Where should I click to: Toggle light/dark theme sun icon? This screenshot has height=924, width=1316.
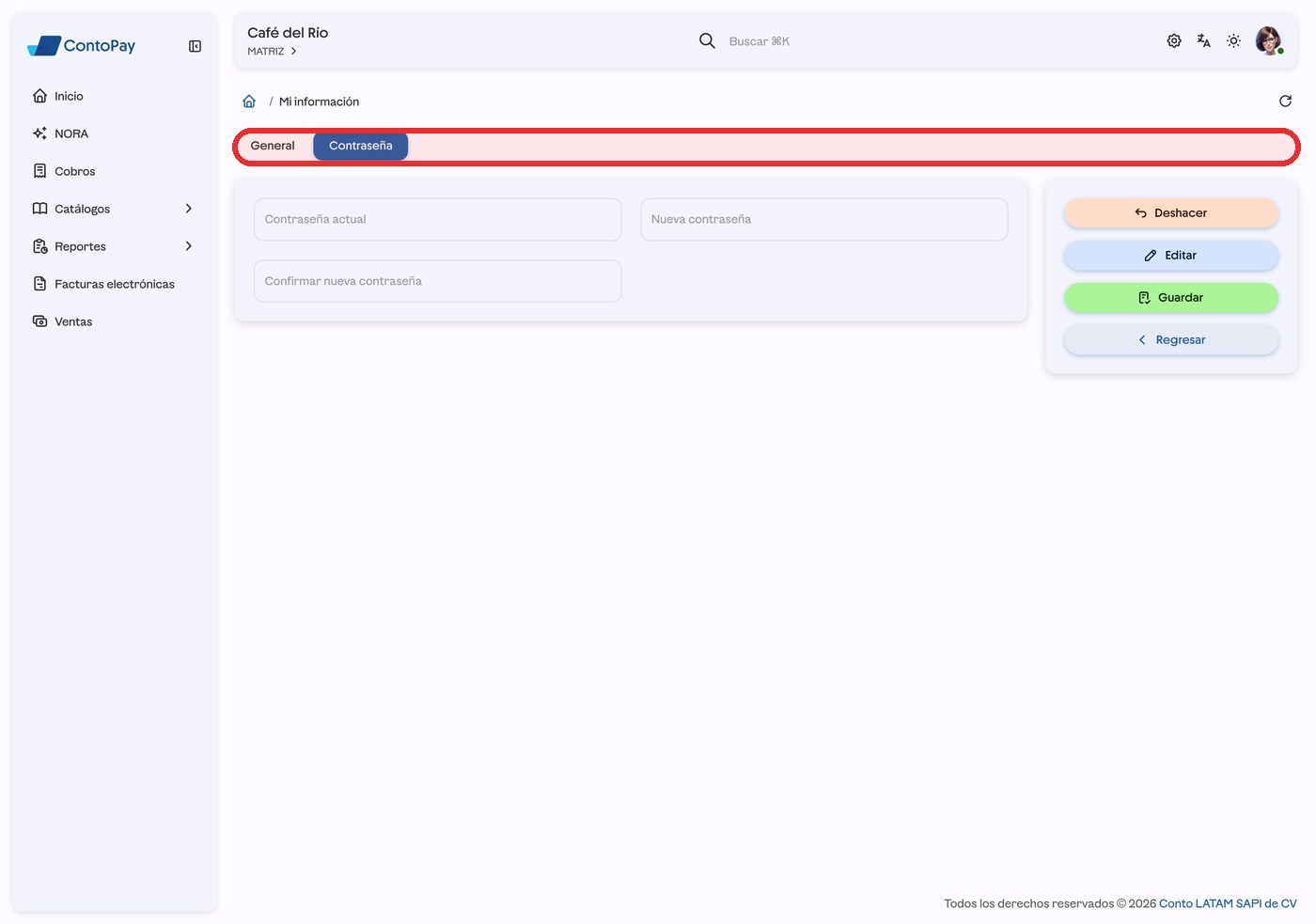pos(1233,40)
